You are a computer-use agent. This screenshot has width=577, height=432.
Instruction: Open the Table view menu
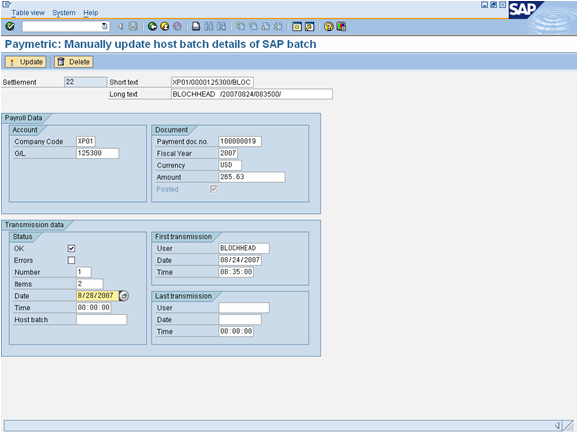[28, 13]
